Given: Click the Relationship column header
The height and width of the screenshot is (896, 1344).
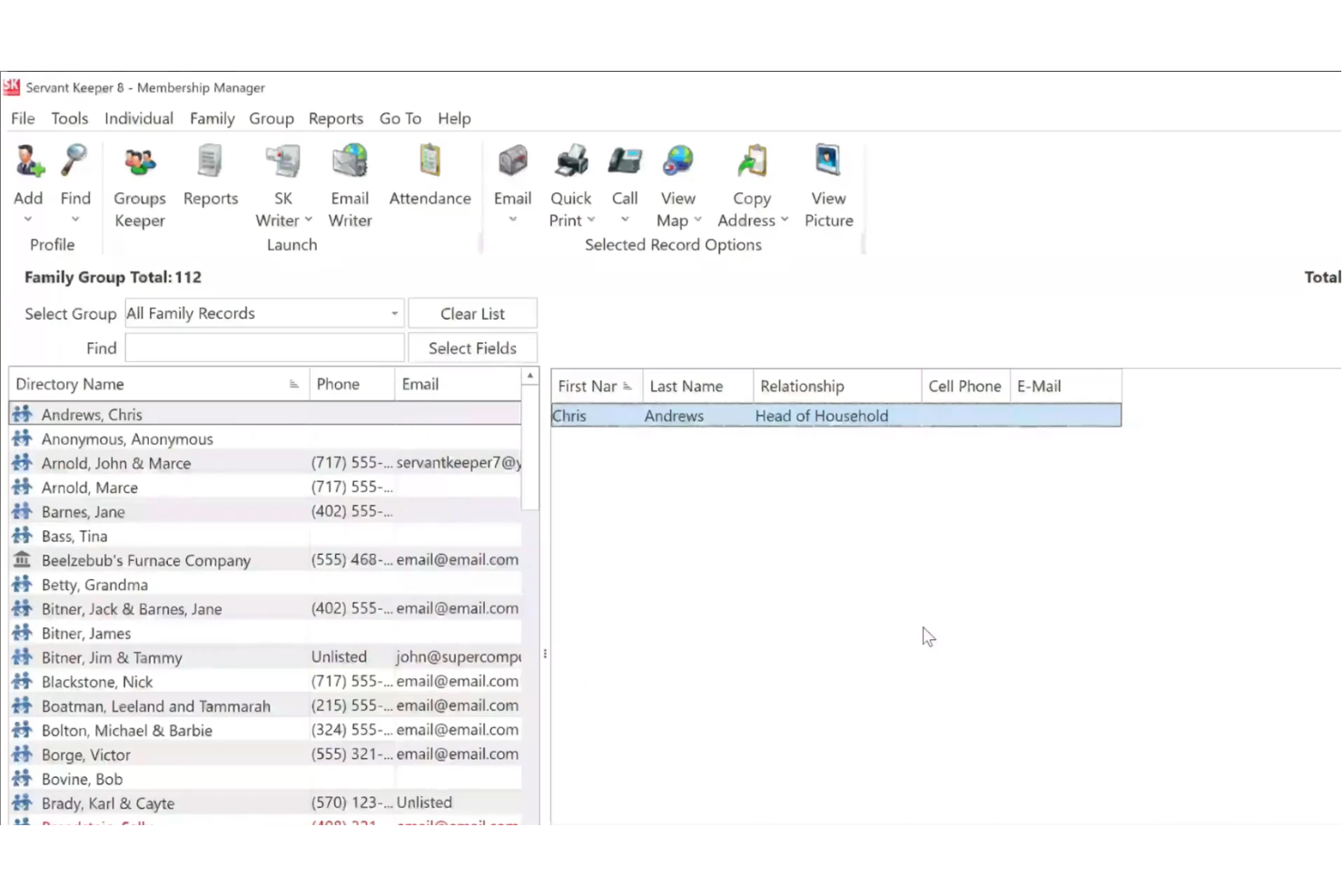Looking at the screenshot, I should click(x=837, y=386).
